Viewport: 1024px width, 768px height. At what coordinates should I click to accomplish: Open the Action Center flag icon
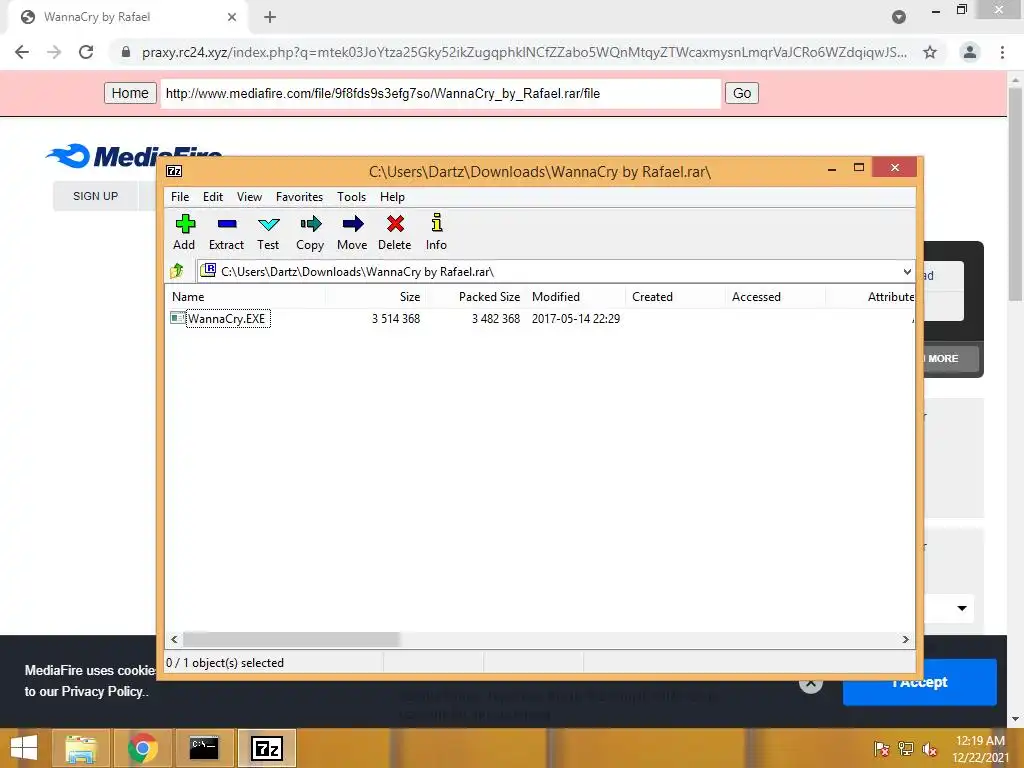(x=881, y=749)
